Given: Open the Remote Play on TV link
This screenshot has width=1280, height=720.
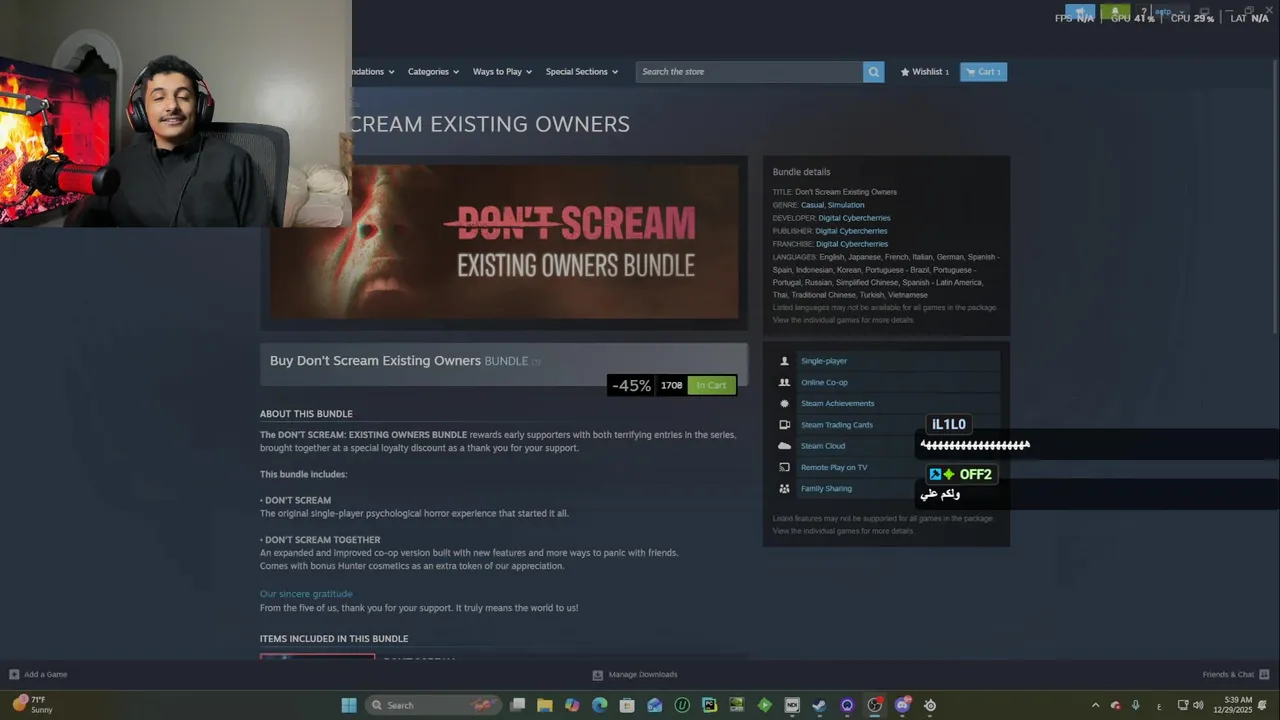Looking at the screenshot, I should tap(834, 467).
